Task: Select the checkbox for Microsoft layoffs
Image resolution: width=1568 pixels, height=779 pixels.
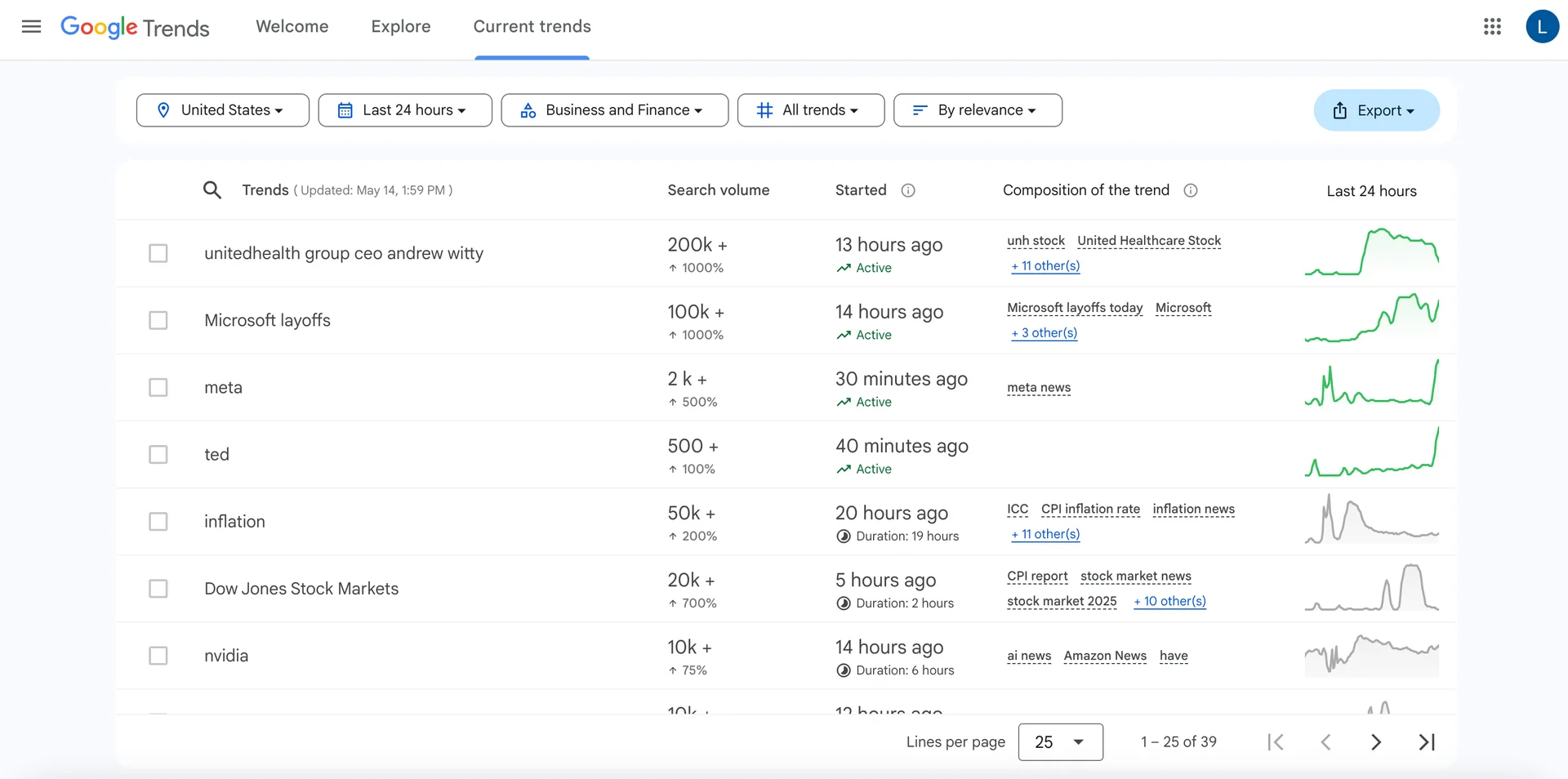Action: click(x=158, y=320)
